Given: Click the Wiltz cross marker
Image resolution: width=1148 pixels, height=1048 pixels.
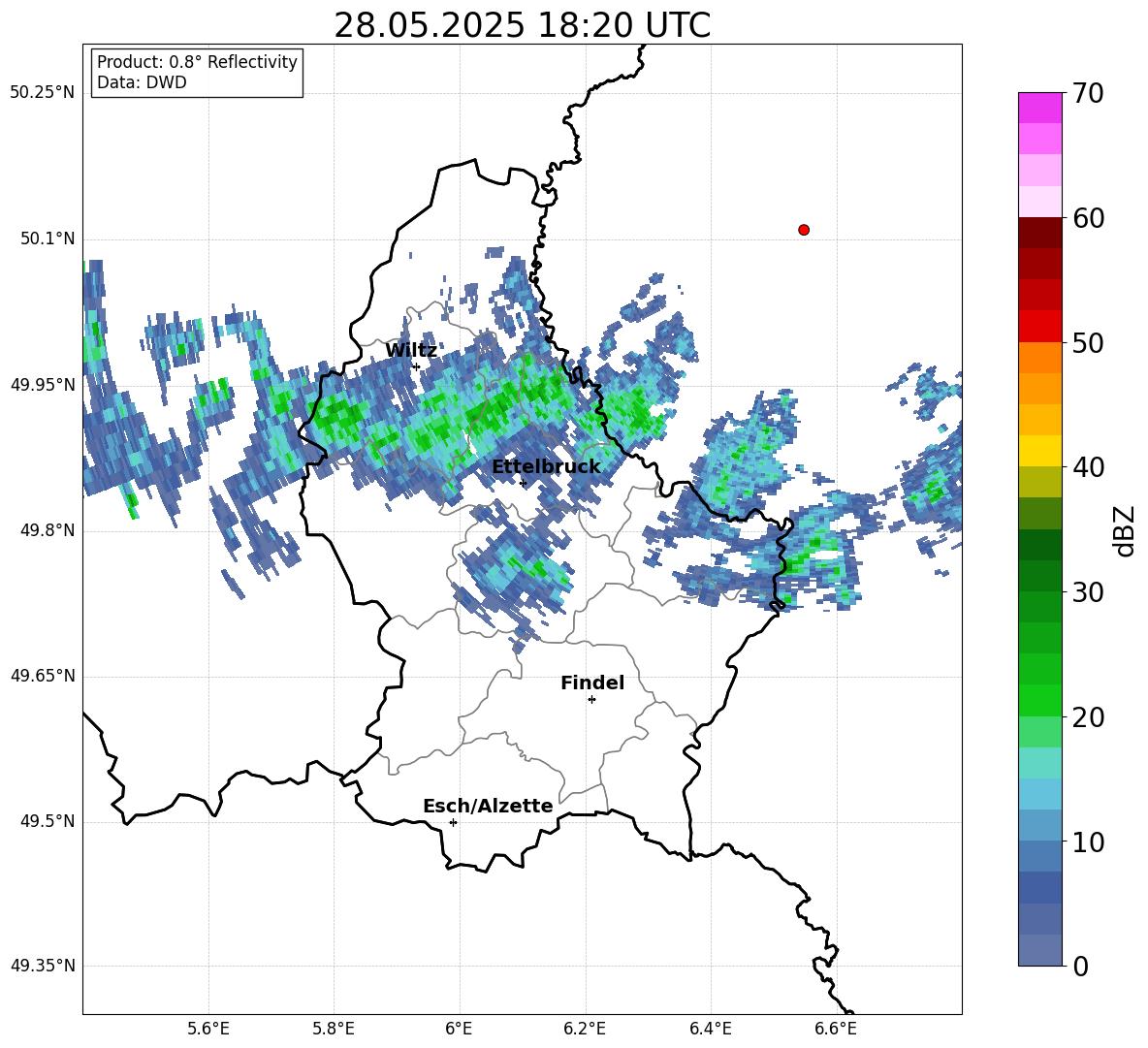Looking at the screenshot, I should pos(416,366).
